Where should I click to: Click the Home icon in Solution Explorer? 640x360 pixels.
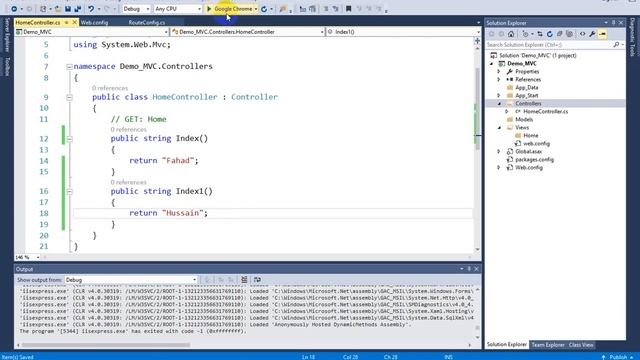pyautogui.click(x=511, y=34)
